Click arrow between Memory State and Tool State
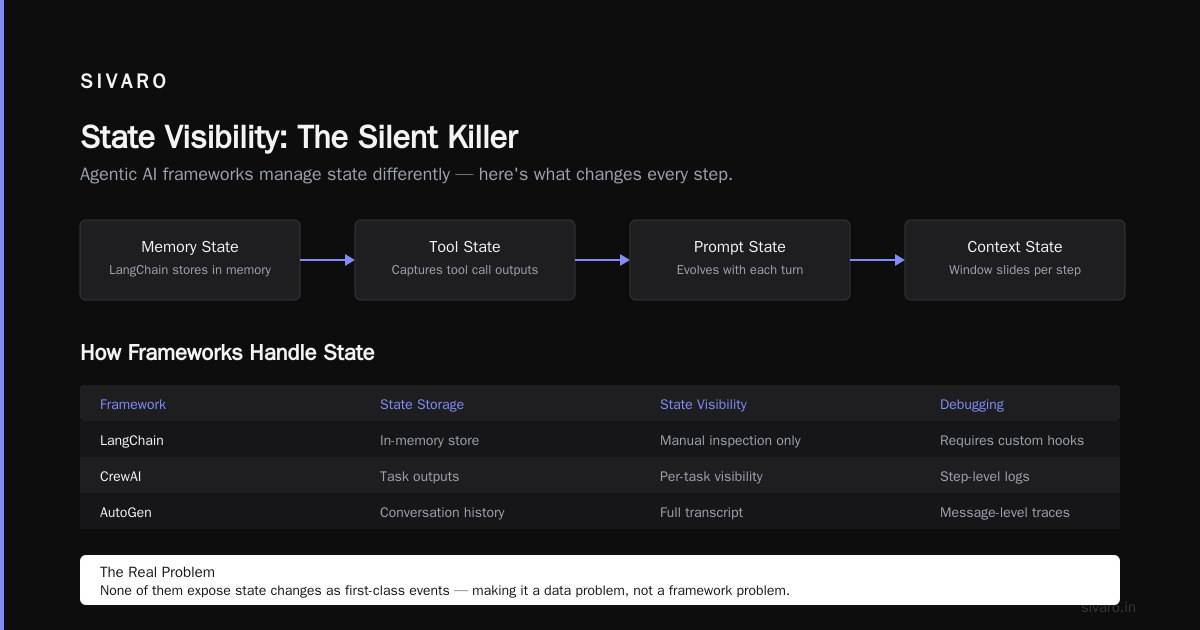 [327, 260]
